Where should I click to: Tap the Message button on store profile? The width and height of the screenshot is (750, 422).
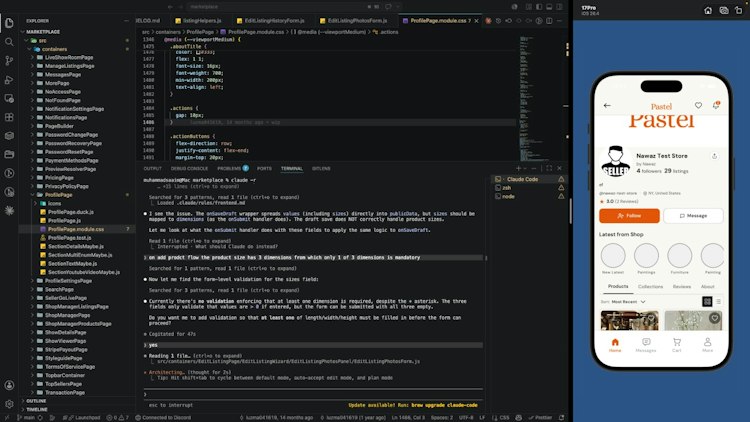tap(693, 216)
